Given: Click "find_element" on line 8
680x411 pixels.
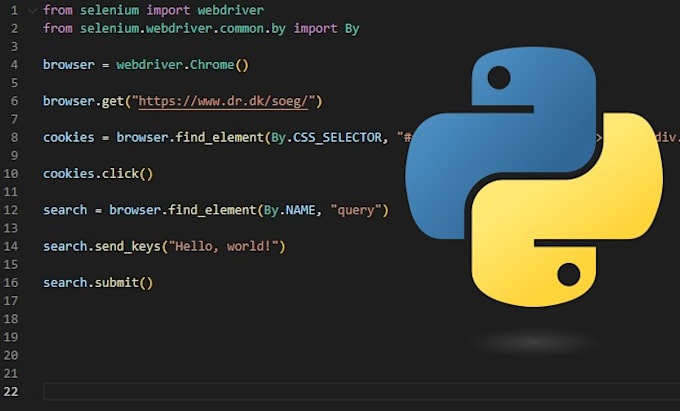Looking at the screenshot, I should pos(219,138).
